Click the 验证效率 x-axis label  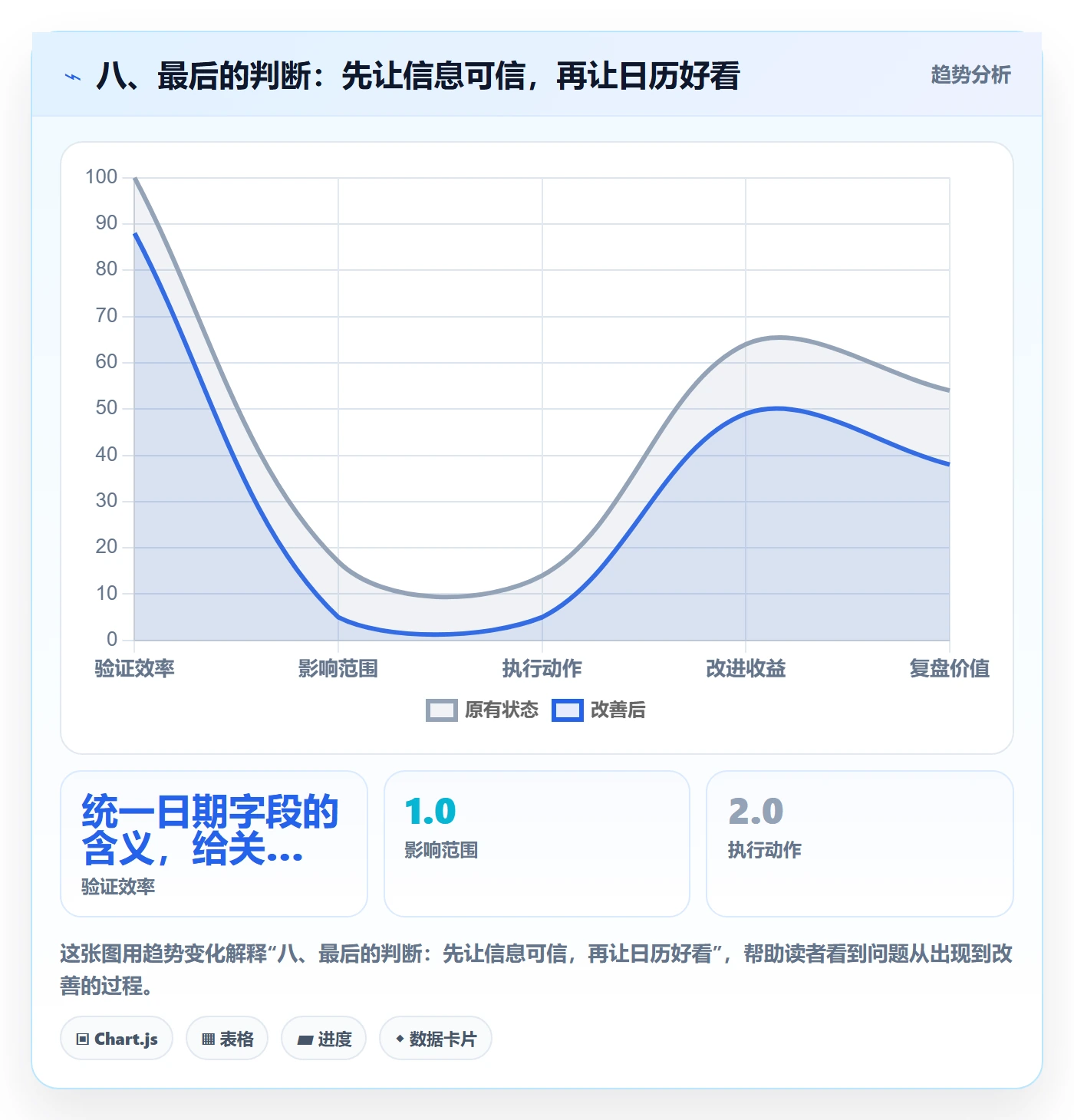pos(134,668)
